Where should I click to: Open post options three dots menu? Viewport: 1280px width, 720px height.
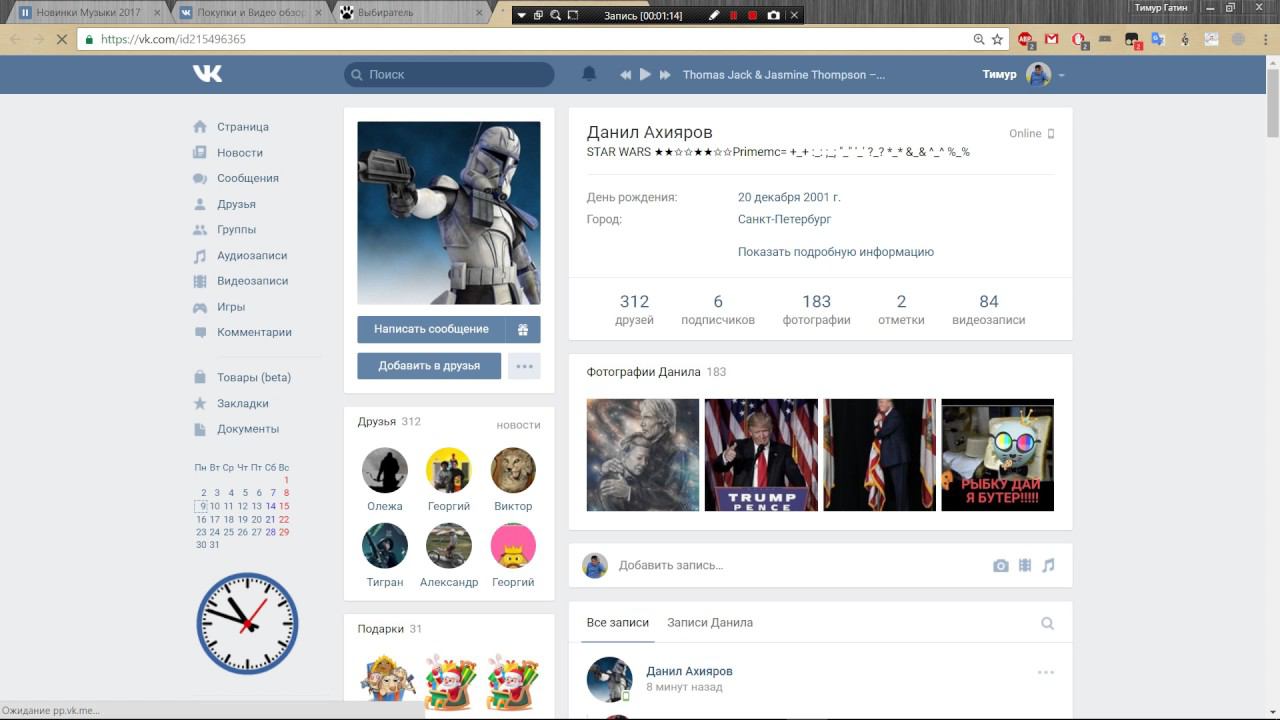(1046, 672)
